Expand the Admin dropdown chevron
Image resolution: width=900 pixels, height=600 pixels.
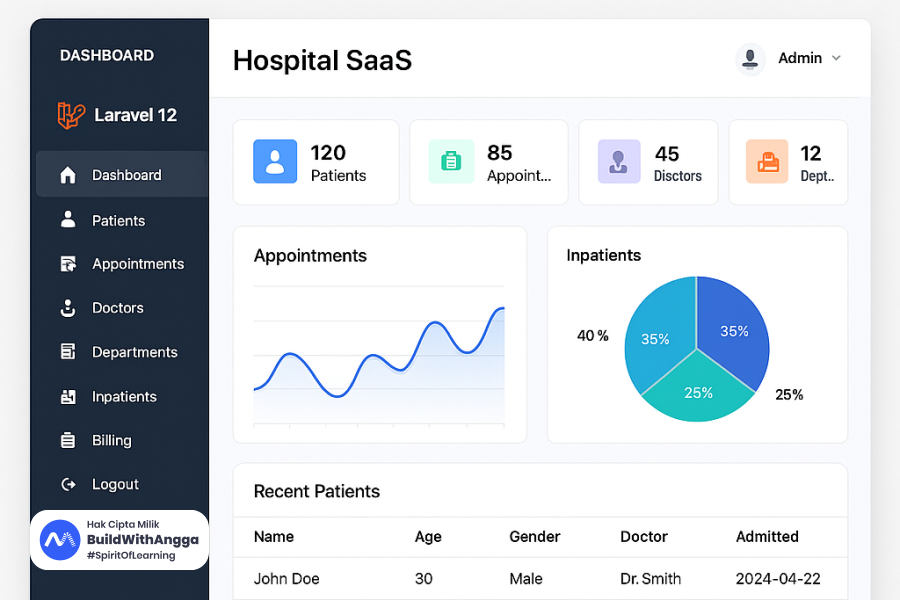[836, 58]
